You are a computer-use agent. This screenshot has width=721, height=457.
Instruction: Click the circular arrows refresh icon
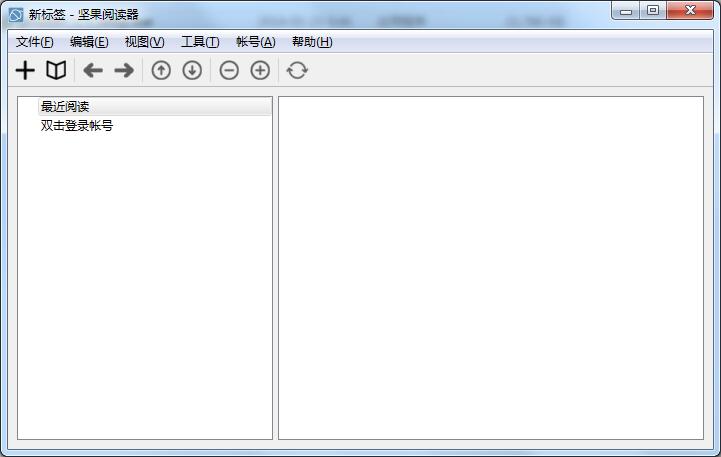(297, 70)
